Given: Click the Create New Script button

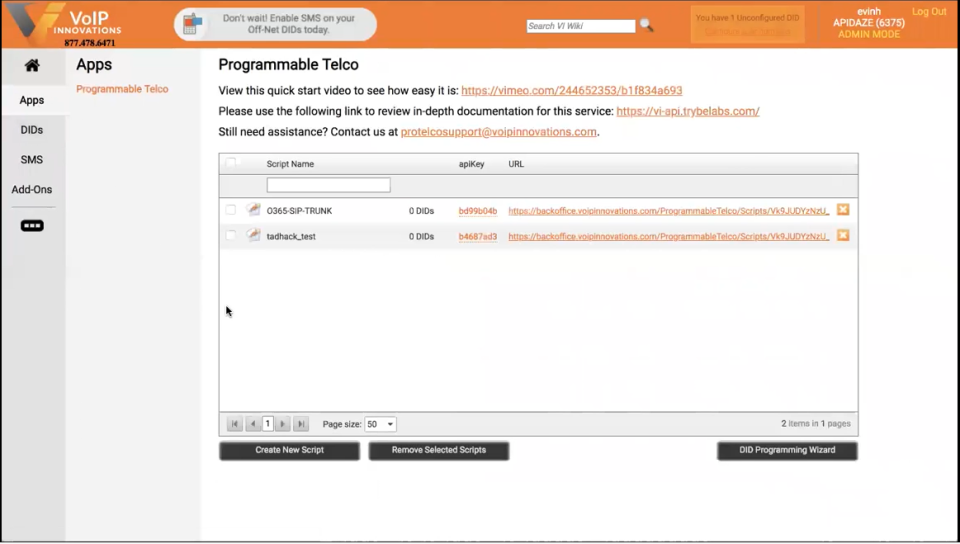Looking at the screenshot, I should pos(290,450).
